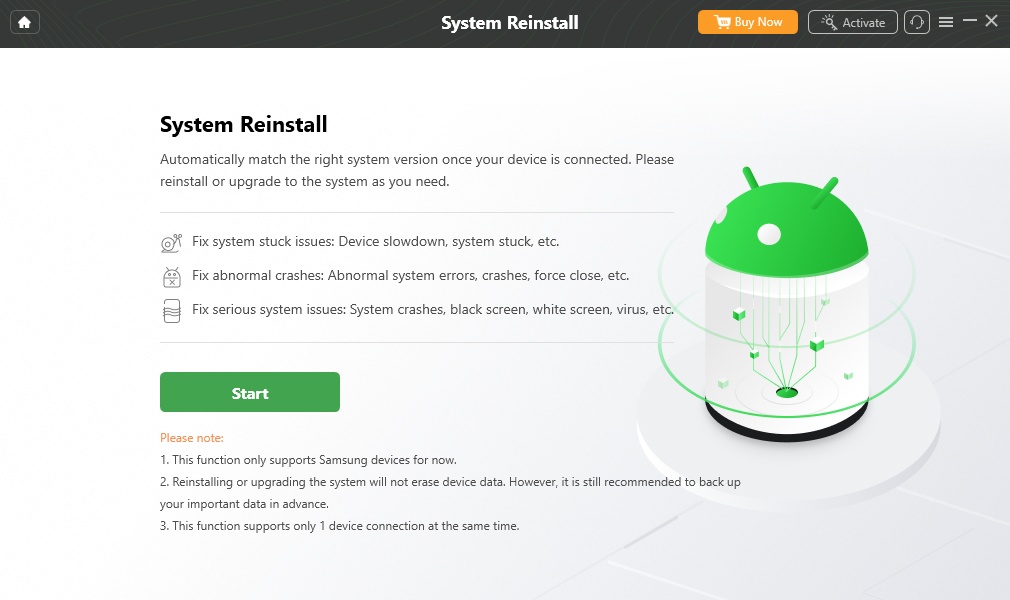Close the System Reinstall window

click(991, 21)
